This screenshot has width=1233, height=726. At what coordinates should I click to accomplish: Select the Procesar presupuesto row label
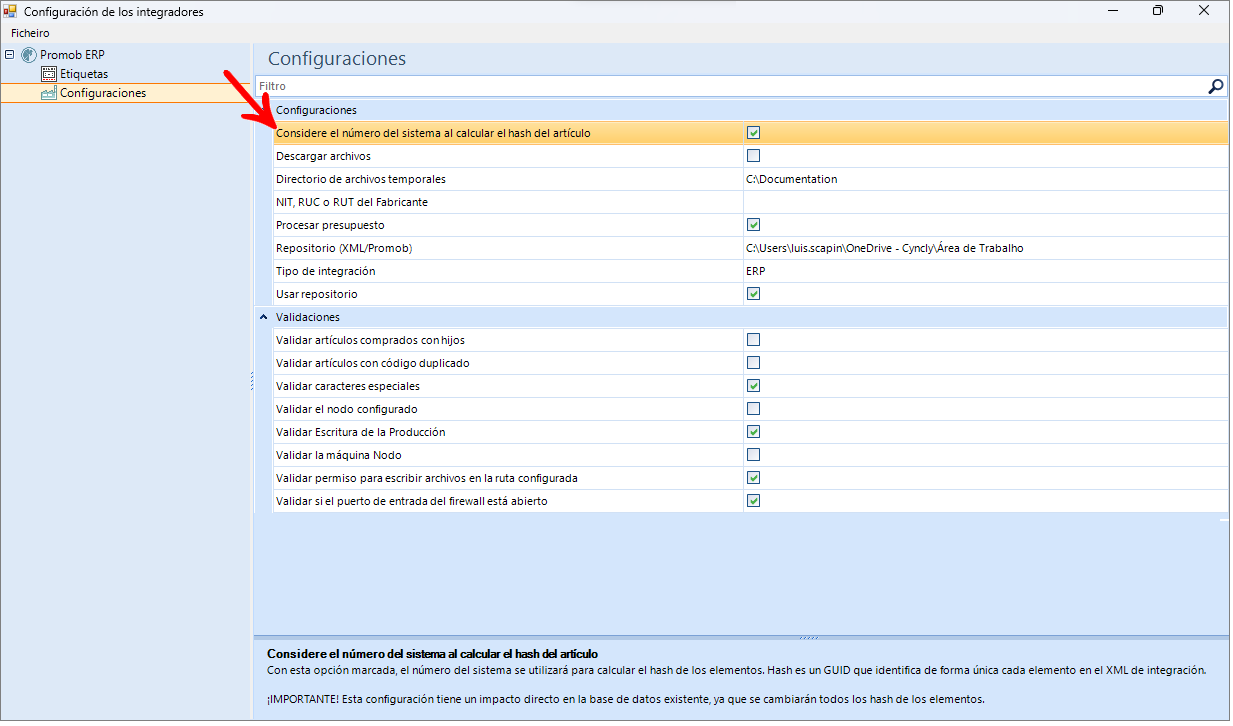pos(330,225)
